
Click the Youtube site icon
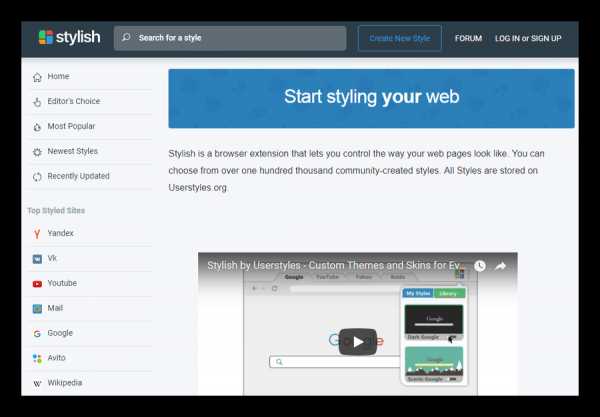[x=37, y=284]
